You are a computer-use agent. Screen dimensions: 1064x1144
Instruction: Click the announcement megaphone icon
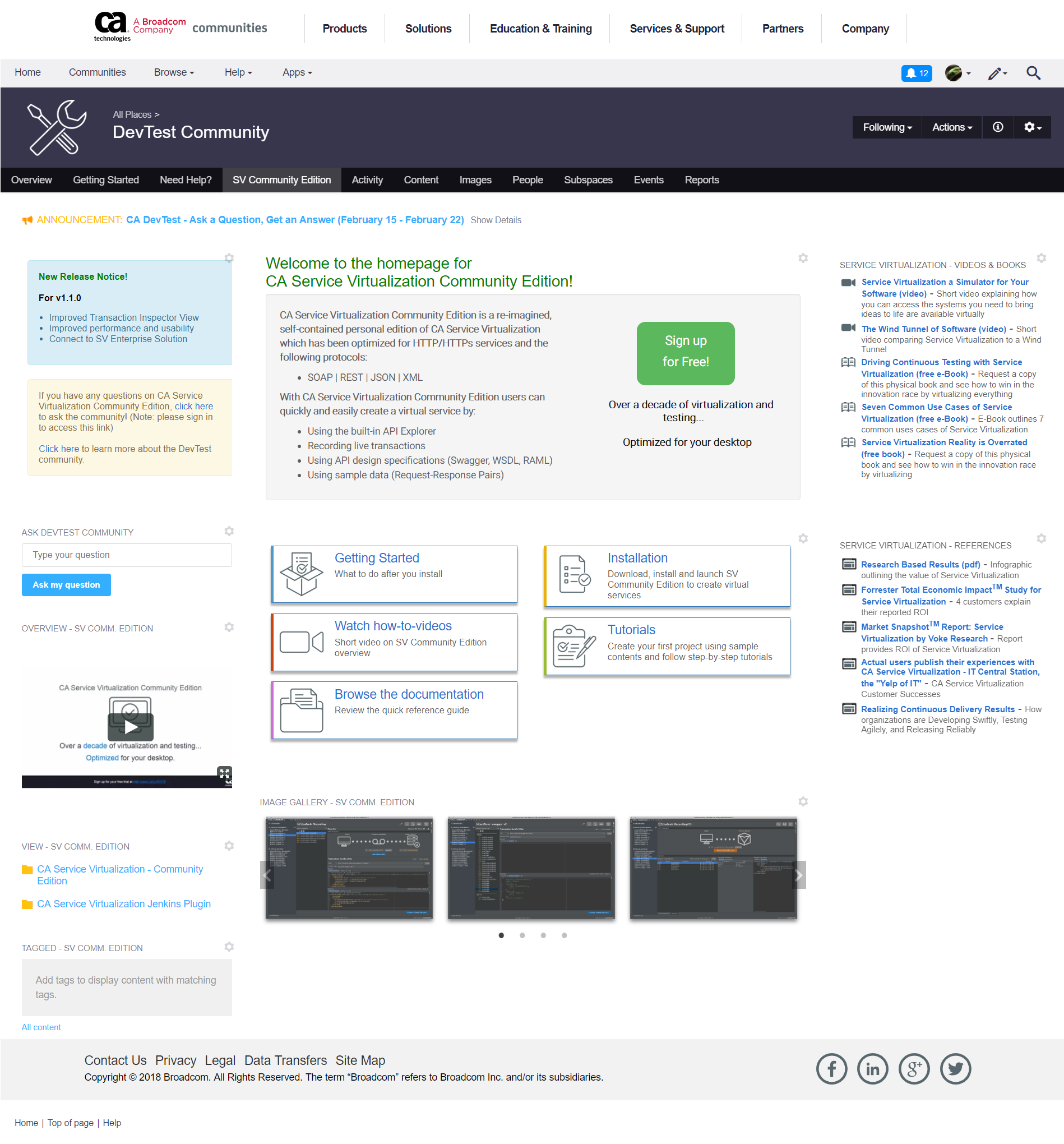(27, 220)
